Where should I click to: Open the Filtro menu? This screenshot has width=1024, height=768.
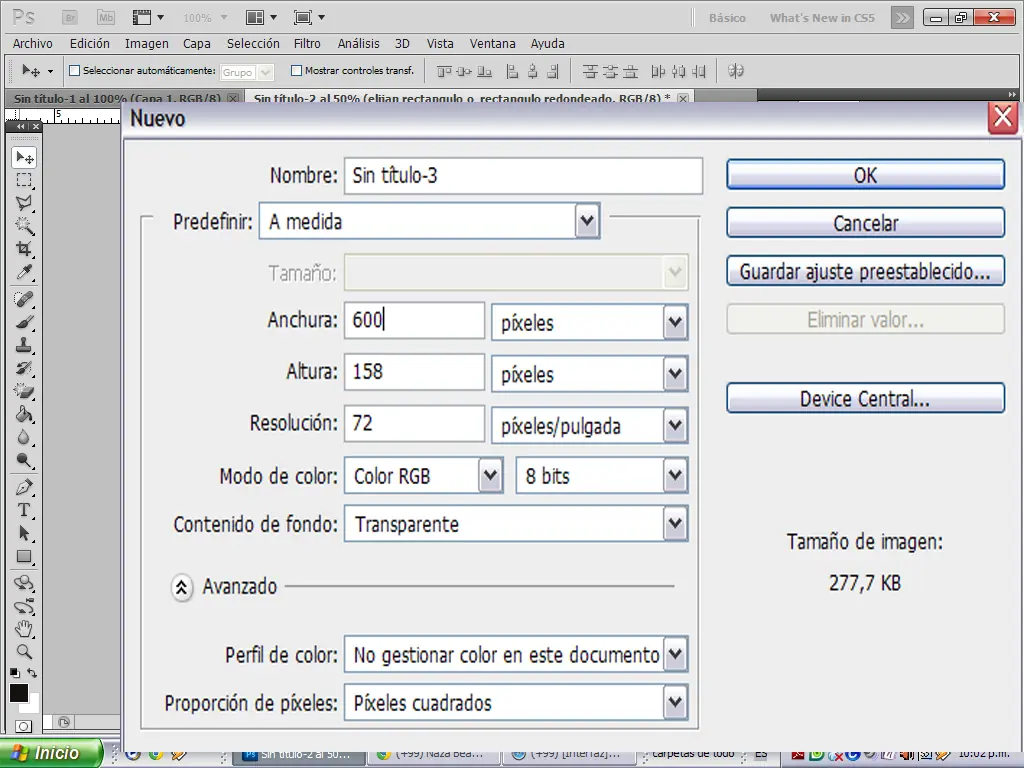307,44
